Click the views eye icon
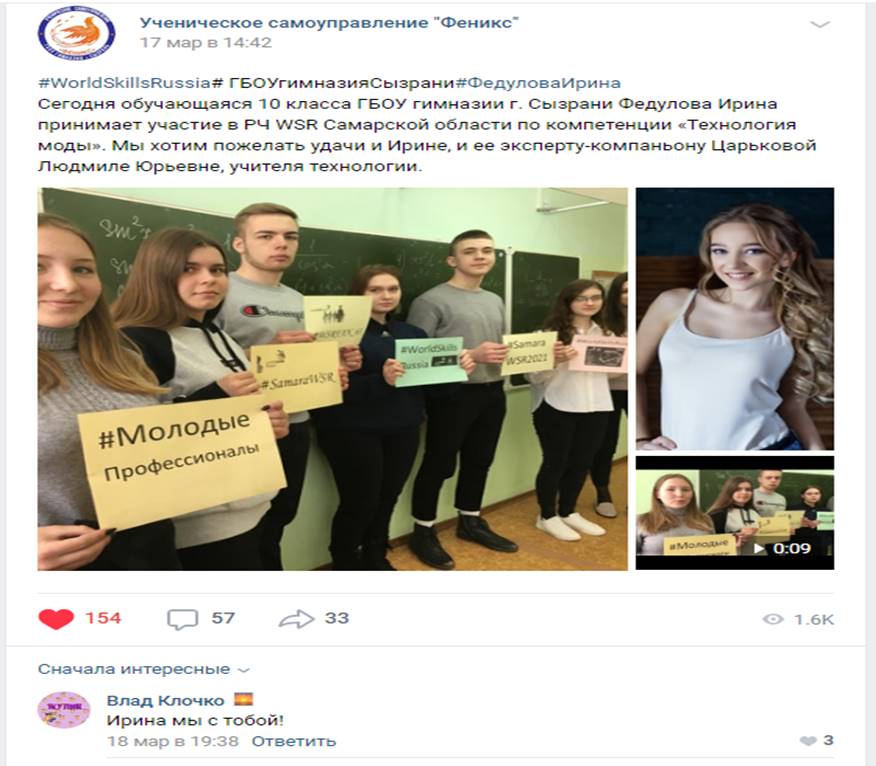Image resolution: width=876 pixels, height=766 pixels. pos(773,619)
